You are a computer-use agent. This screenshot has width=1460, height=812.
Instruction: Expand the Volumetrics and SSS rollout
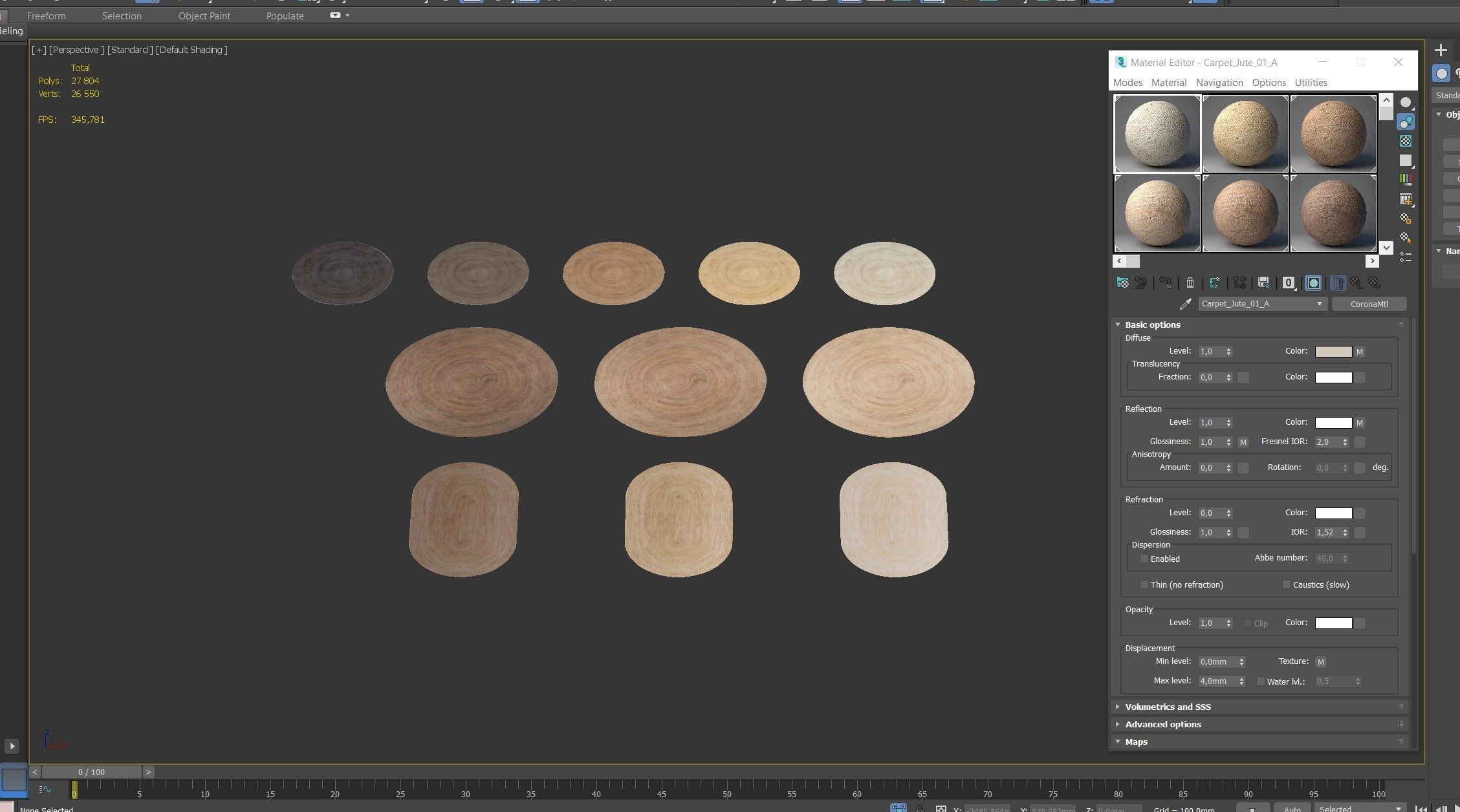pos(1168,707)
